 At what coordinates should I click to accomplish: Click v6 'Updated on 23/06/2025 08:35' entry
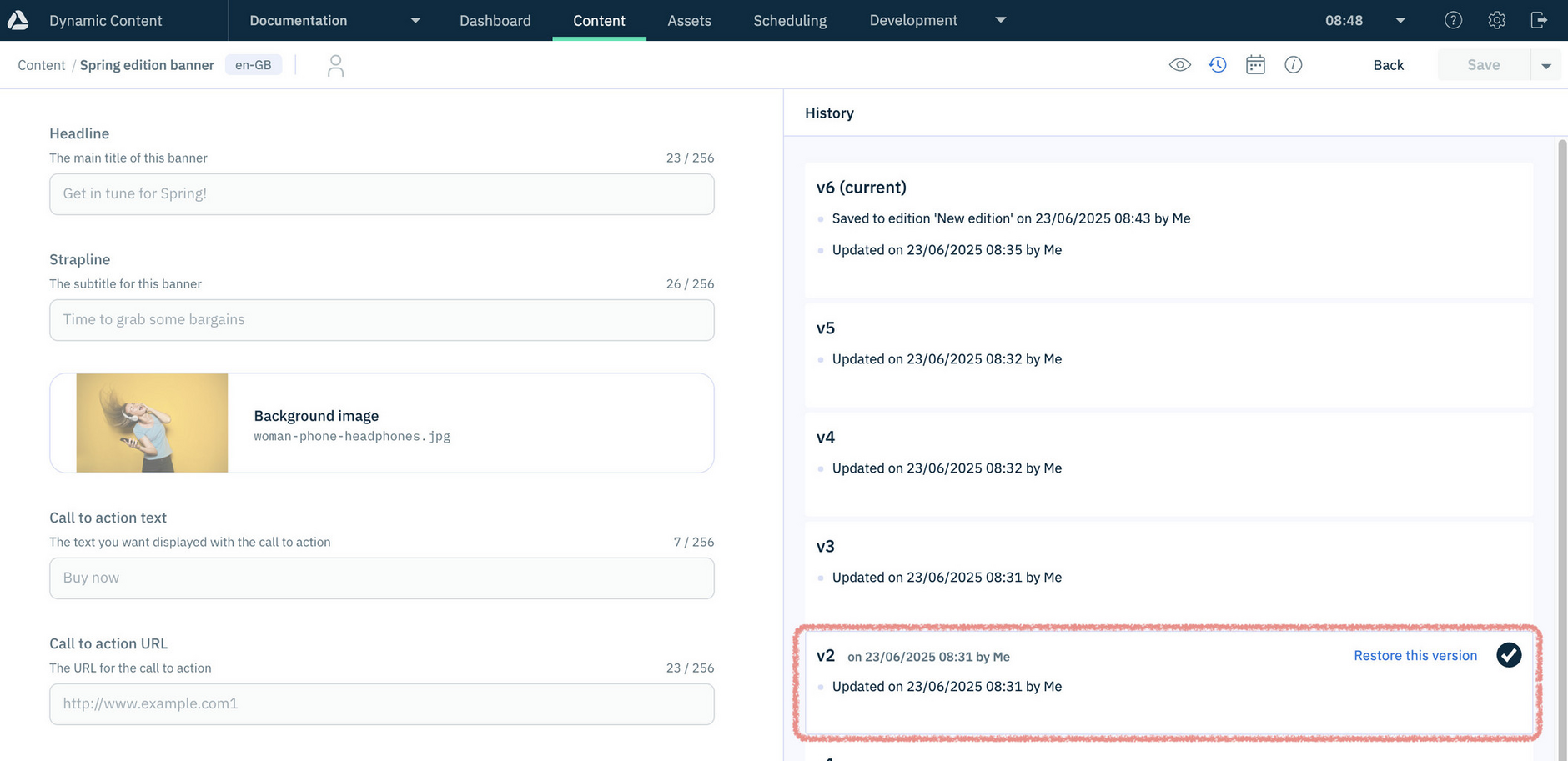point(947,250)
